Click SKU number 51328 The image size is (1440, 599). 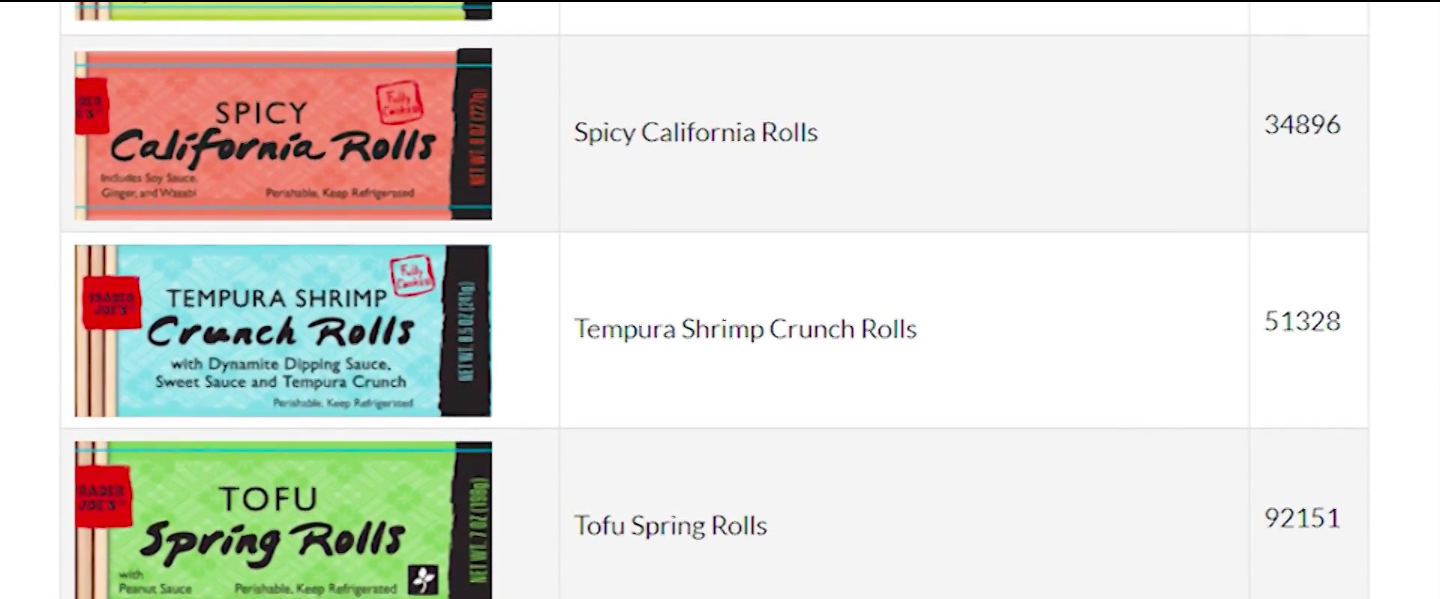[x=1302, y=322]
